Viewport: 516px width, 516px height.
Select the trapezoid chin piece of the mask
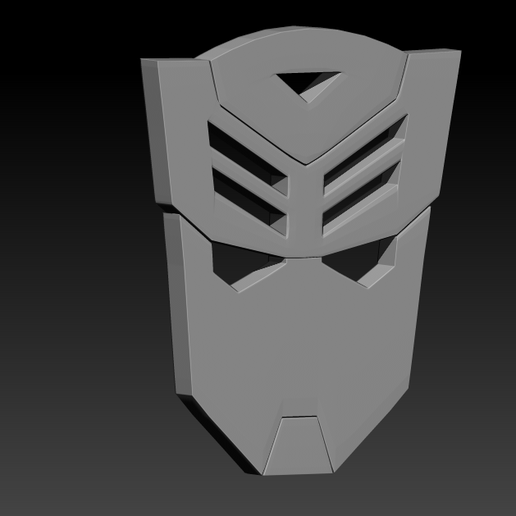pos(299,445)
